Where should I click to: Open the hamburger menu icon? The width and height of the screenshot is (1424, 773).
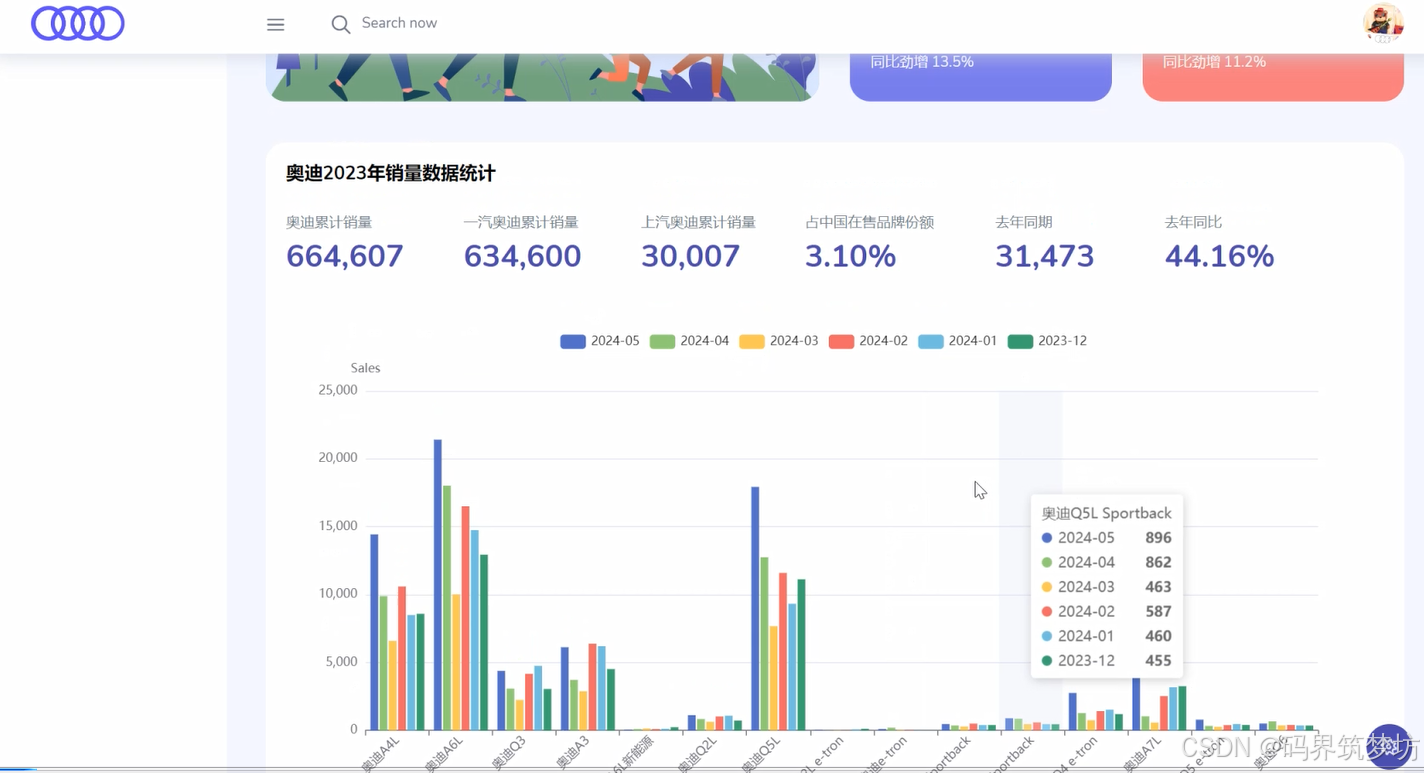276,24
